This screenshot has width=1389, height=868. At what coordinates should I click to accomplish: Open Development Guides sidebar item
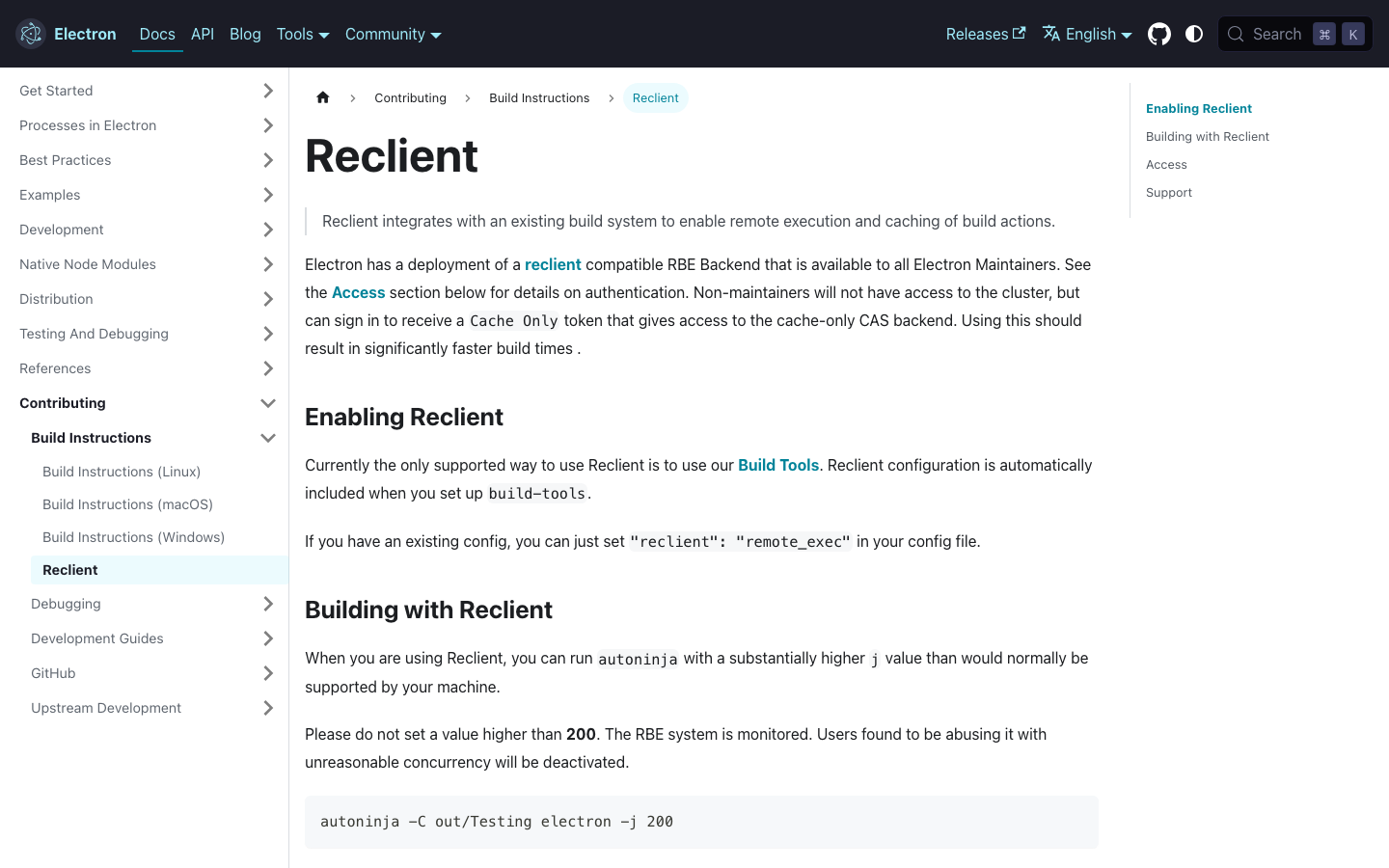coord(97,638)
